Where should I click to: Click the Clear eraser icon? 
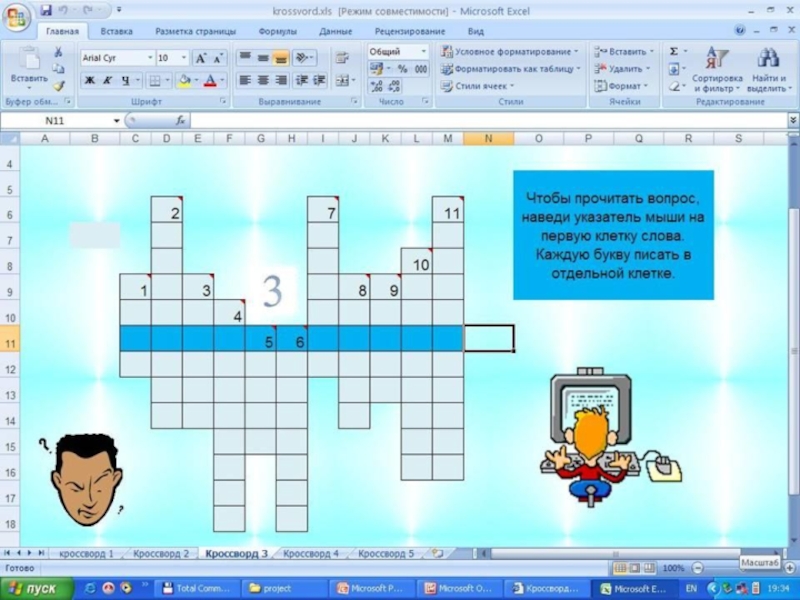pyautogui.click(x=674, y=86)
